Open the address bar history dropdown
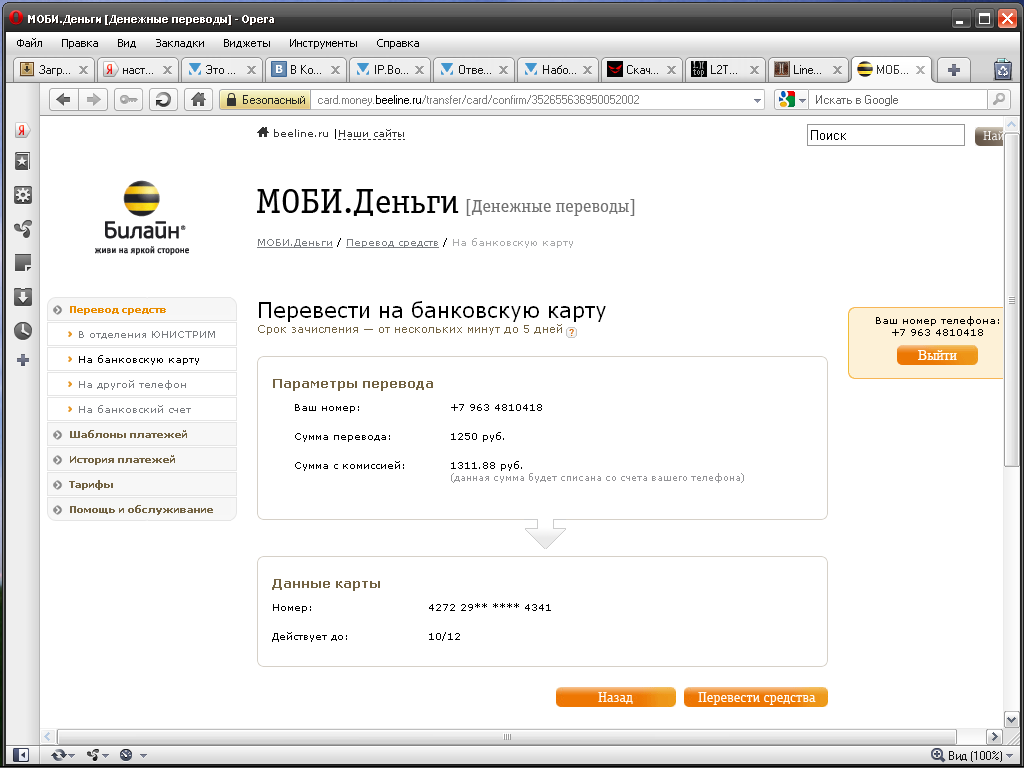Screen dimensions: 1024x768 pos(757,101)
